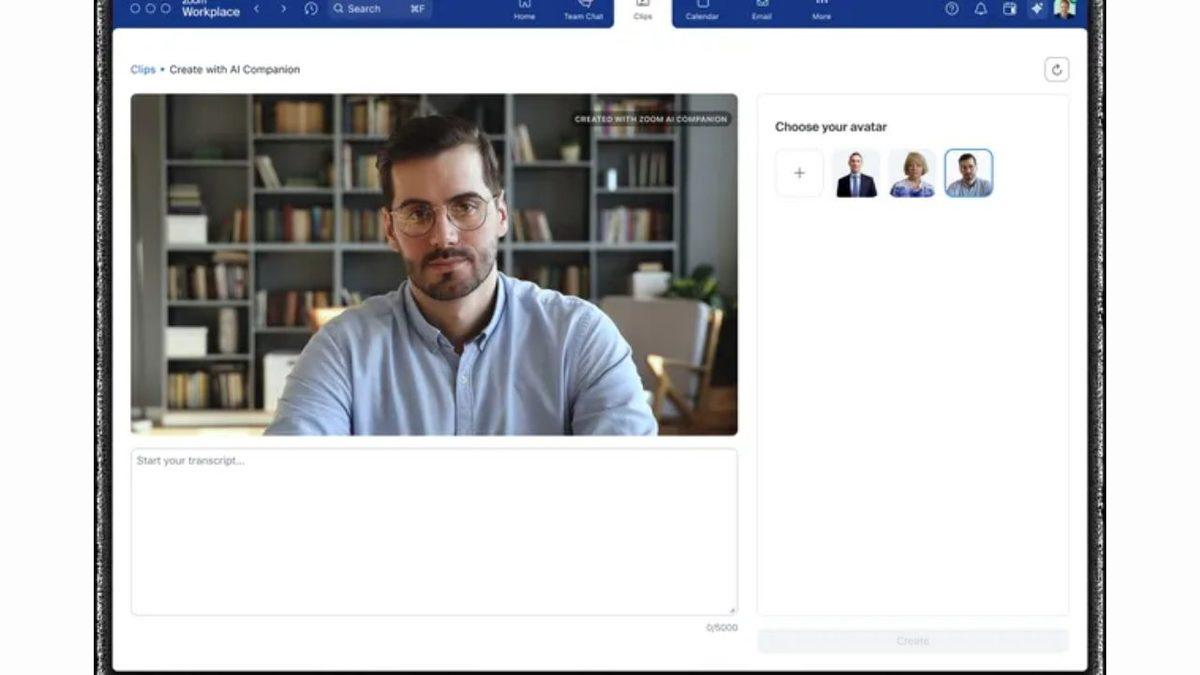This screenshot has width=1200, height=675.
Task: Go forward with right arrow
Action: [x=283, y=9]
